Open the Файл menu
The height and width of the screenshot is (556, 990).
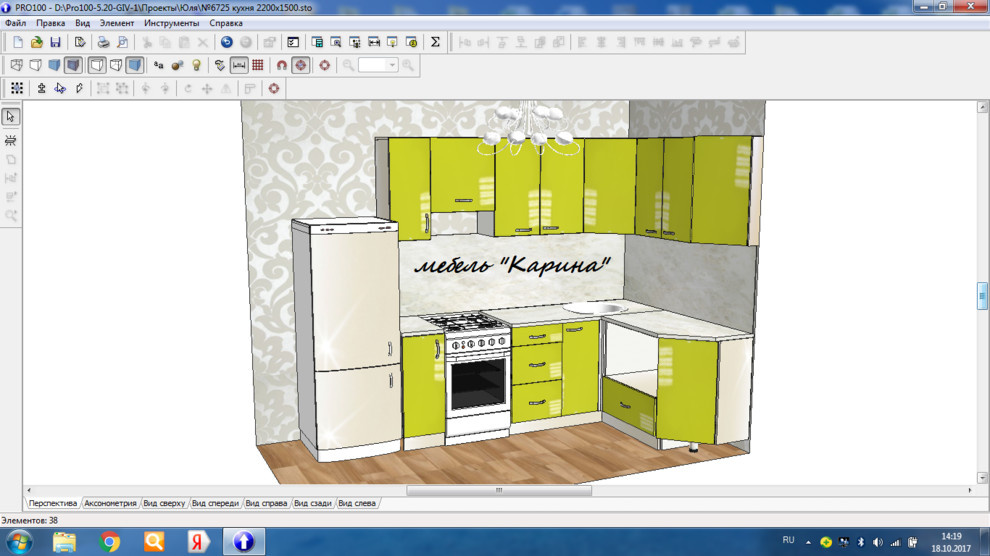15,22
